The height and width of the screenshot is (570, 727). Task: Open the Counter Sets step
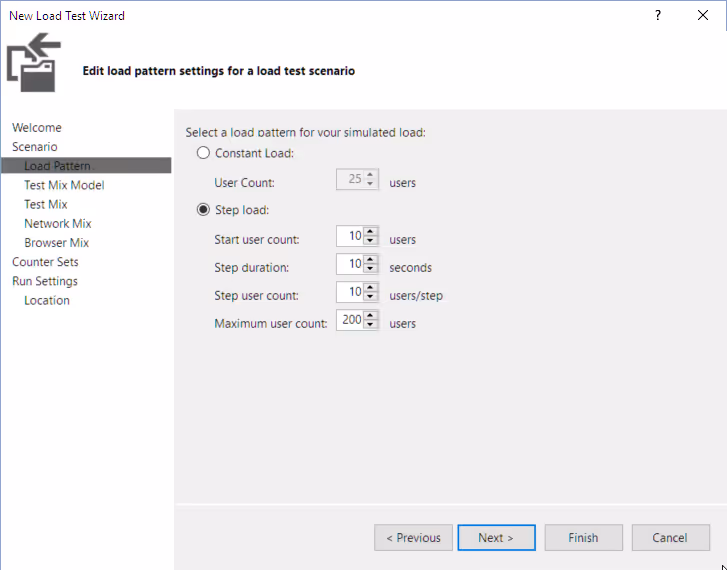45,262
